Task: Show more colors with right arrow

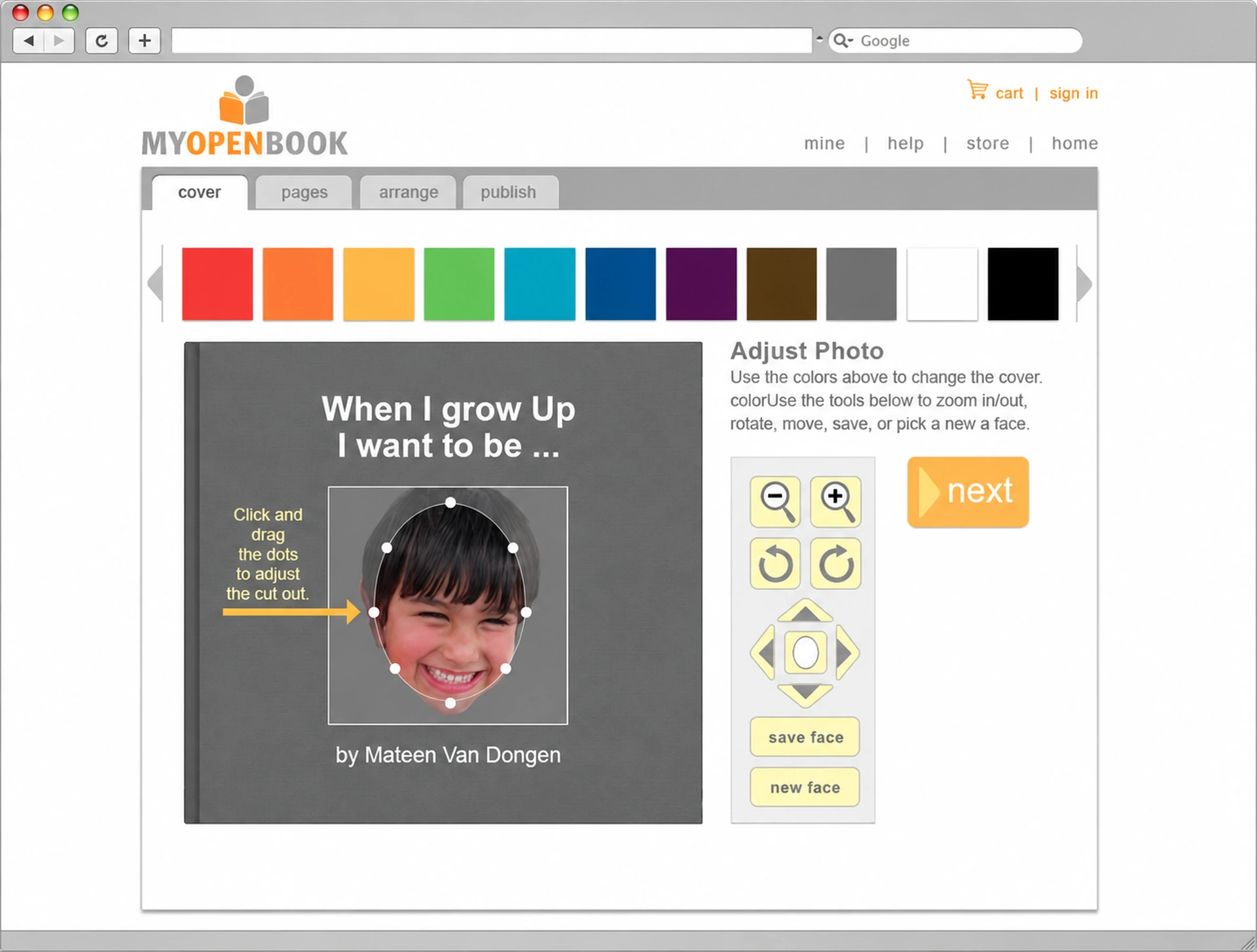Action: (1084, 284)
